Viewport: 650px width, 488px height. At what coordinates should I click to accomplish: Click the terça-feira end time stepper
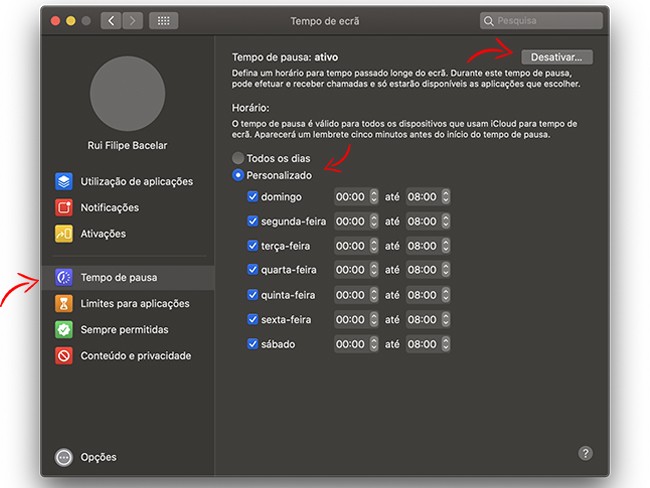click(x=444, y=246)
